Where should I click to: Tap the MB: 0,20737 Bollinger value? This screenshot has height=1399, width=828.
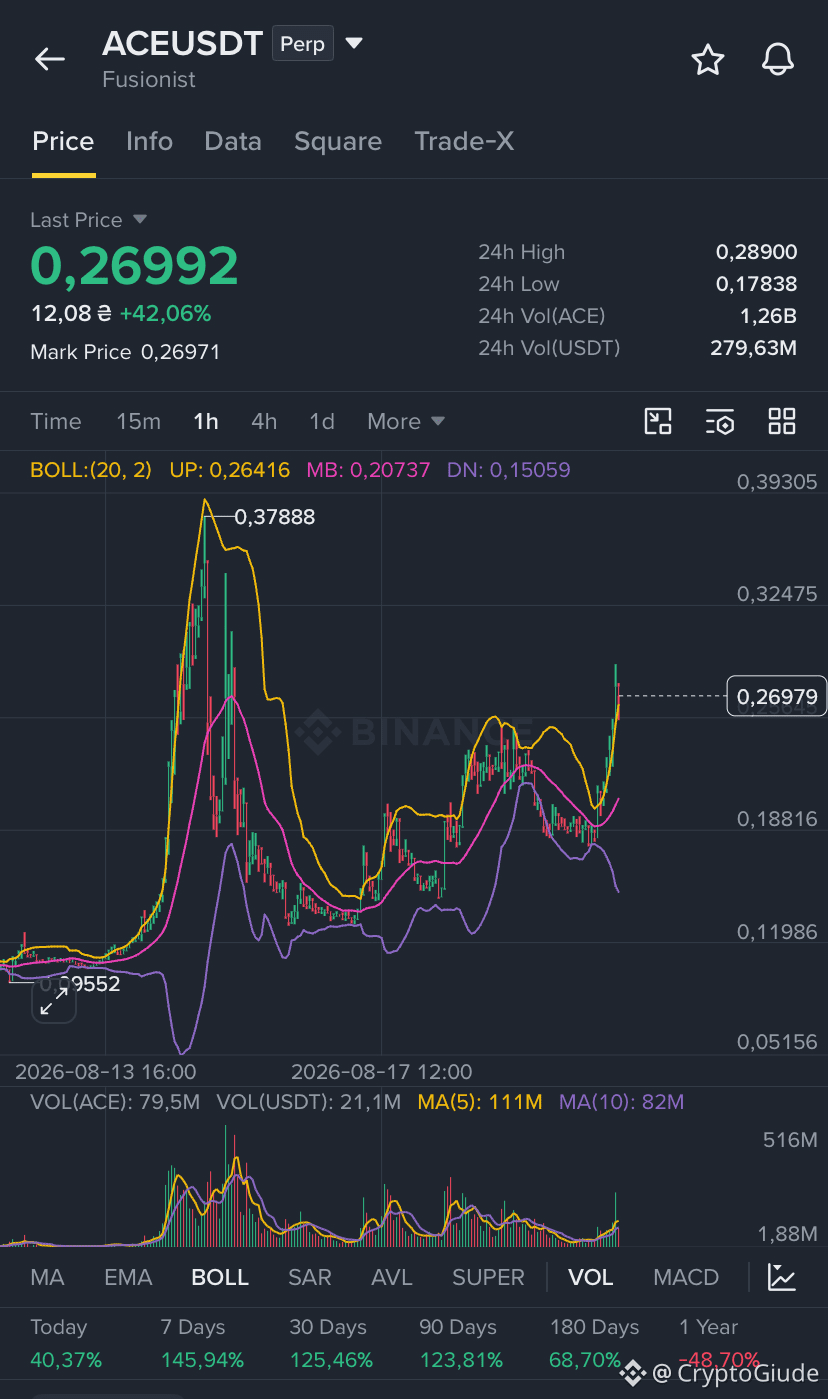pos(367,470)
